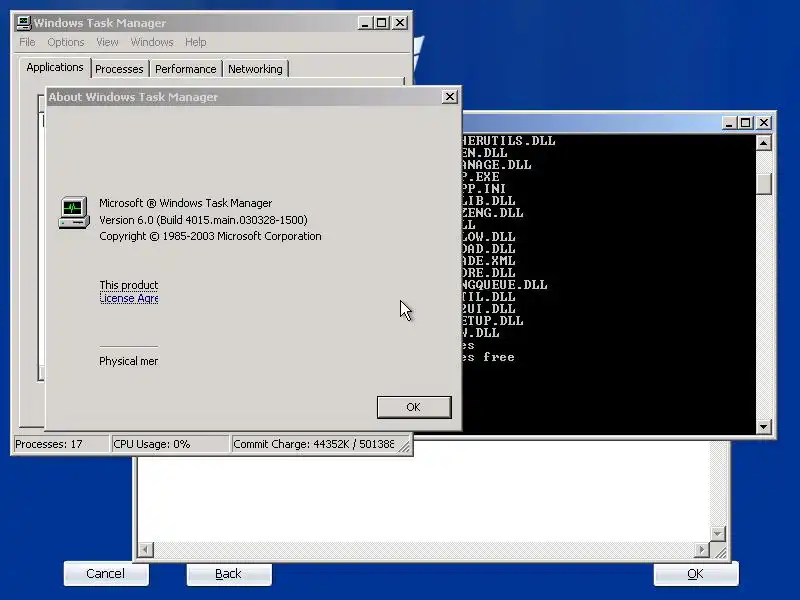Click down arrow of white panel vertical scrollbar

click(x=718, y=534)
